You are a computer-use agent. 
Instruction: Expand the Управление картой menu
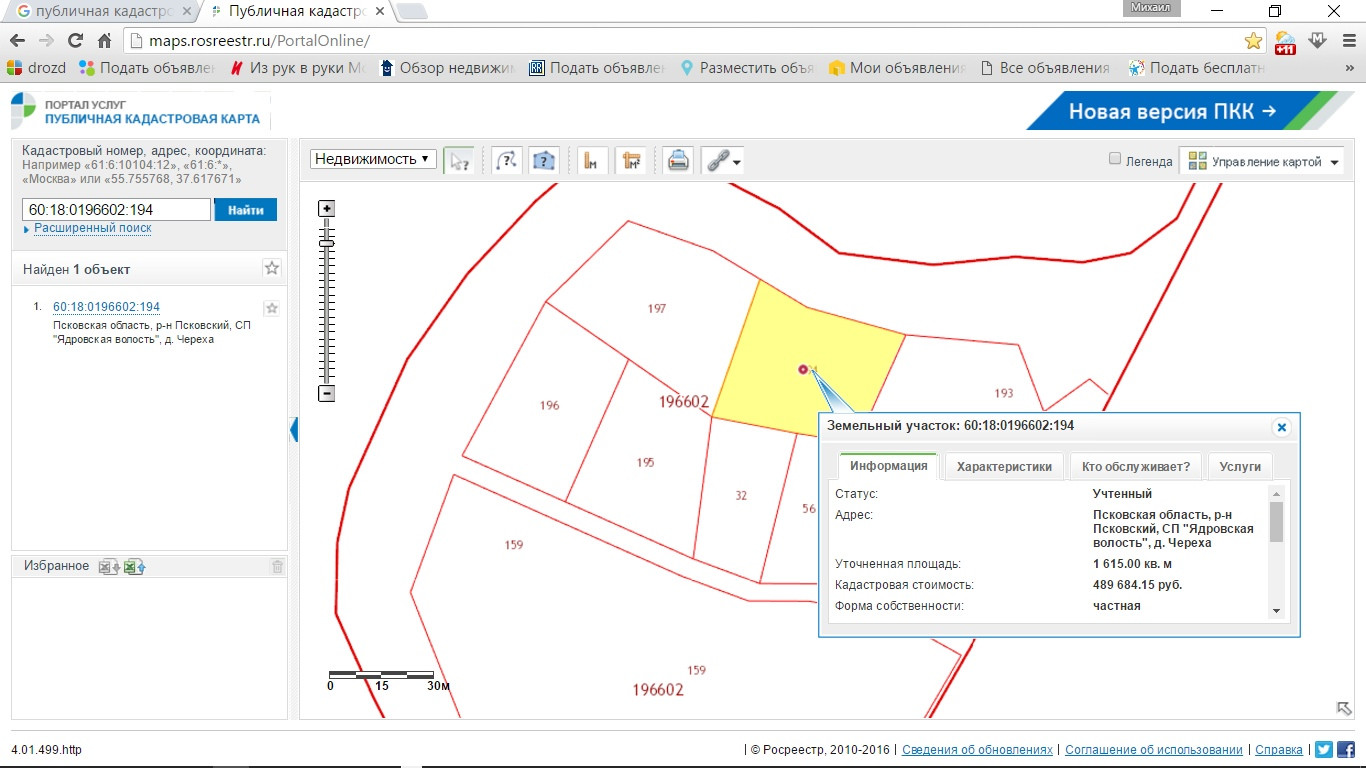(1262, 161)
